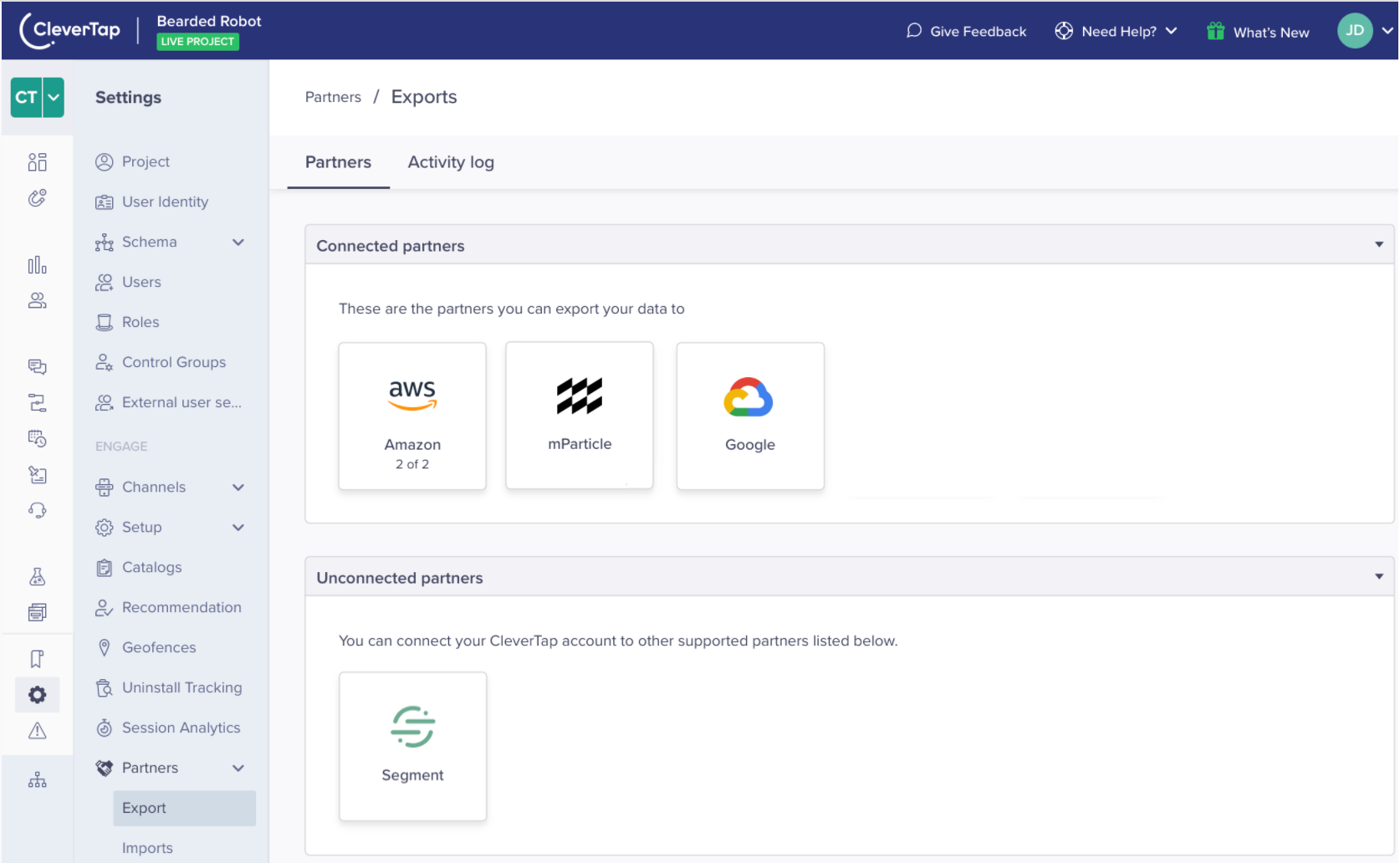The height and width of the screenshot is (863, 1400).
Task: Click the Roles hat icon
Action: coord(105,323)
